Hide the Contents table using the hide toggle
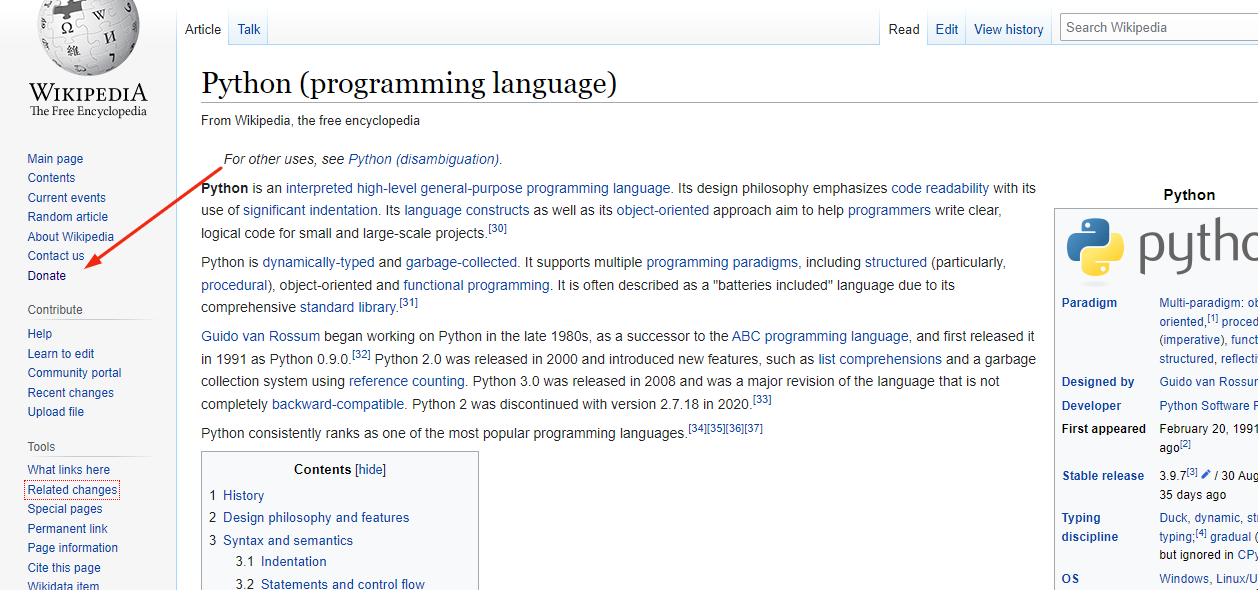The width and height of the screenshot is (1258, 590). (371, 469)
